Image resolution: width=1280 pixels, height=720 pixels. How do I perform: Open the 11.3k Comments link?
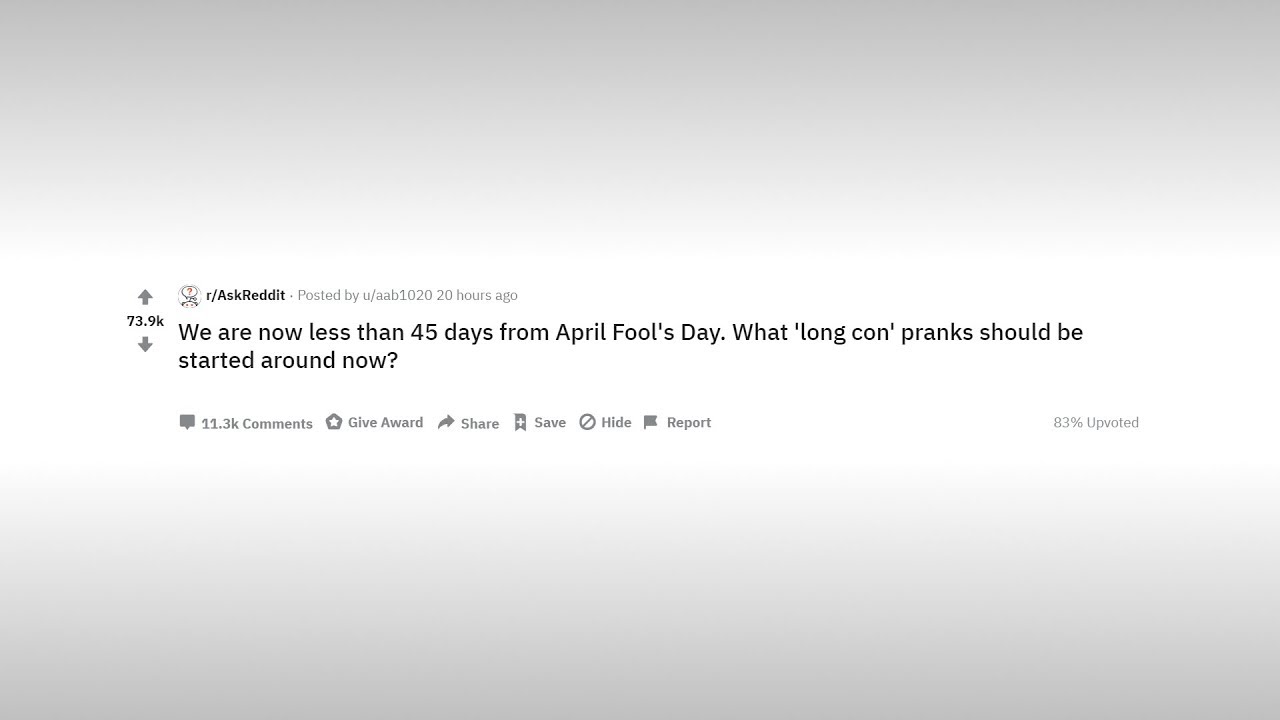257,423
